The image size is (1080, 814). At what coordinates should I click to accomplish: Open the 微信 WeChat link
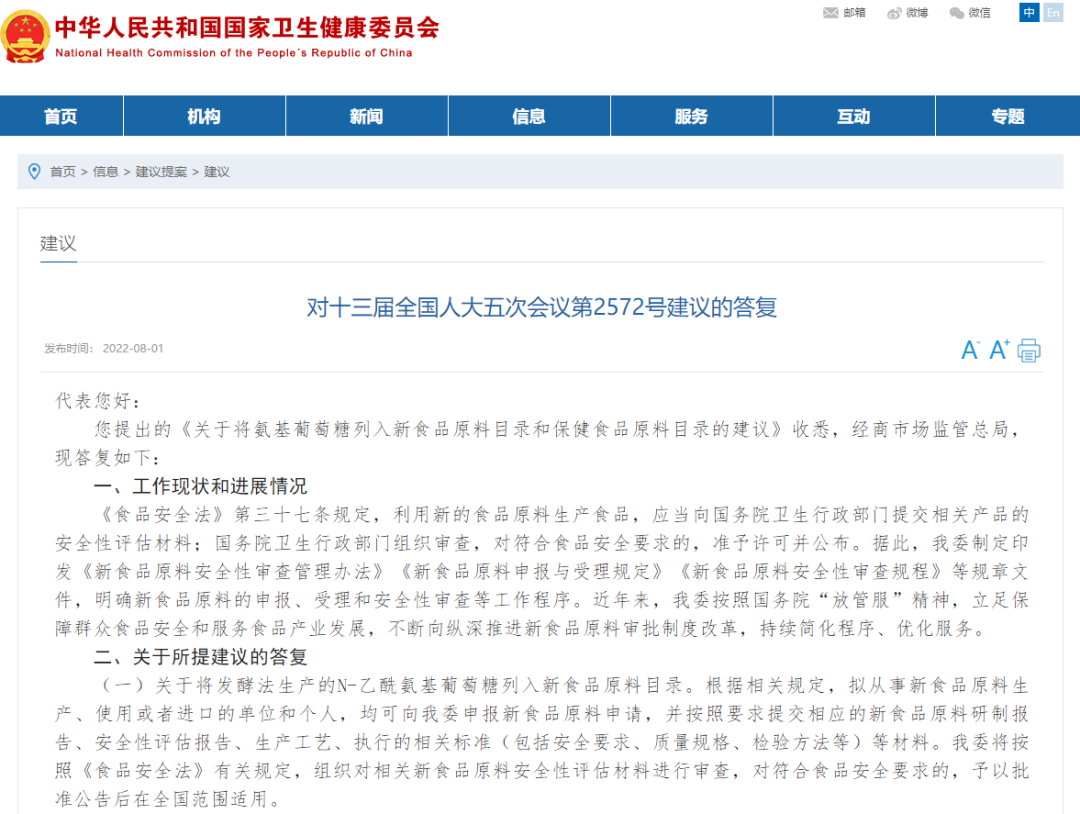click(970, 12)
